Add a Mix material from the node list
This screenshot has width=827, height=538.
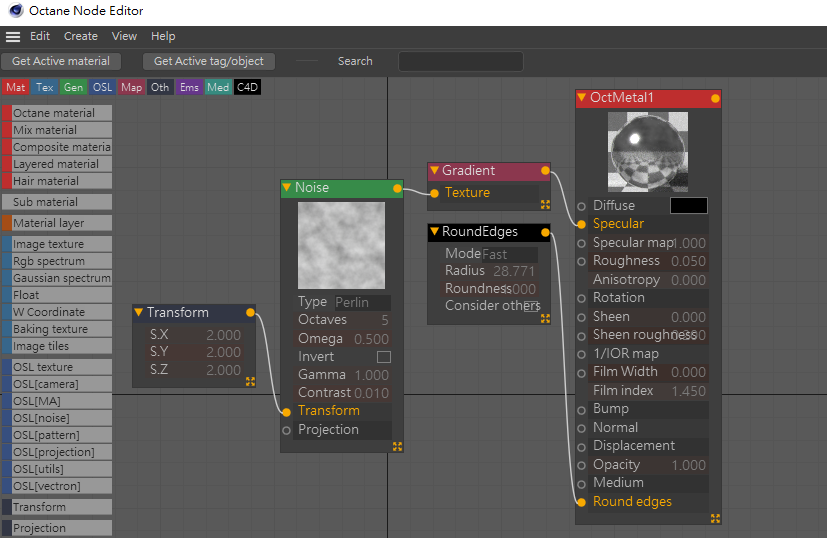[57, 130]
